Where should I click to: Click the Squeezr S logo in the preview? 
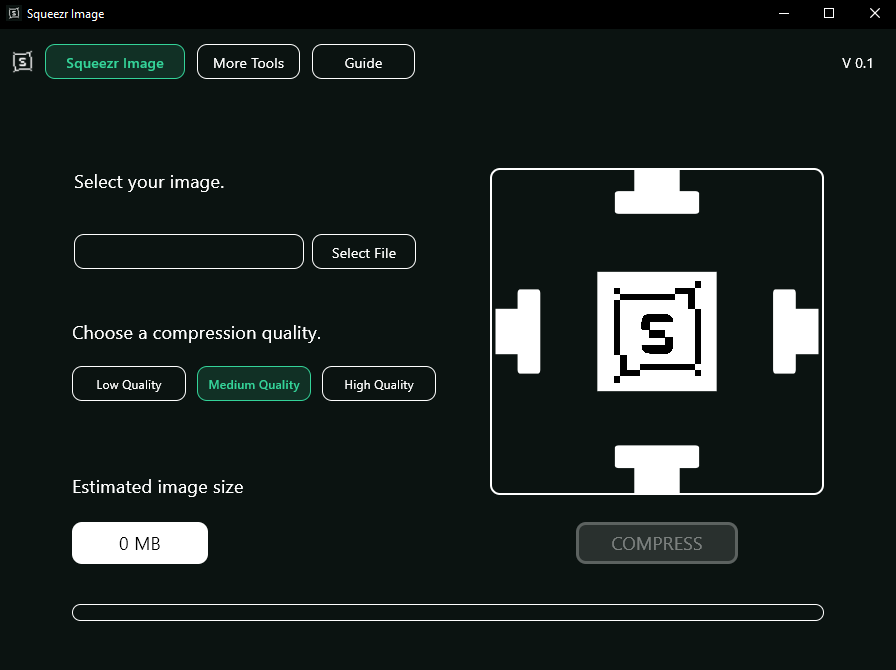tap(657, 332)
